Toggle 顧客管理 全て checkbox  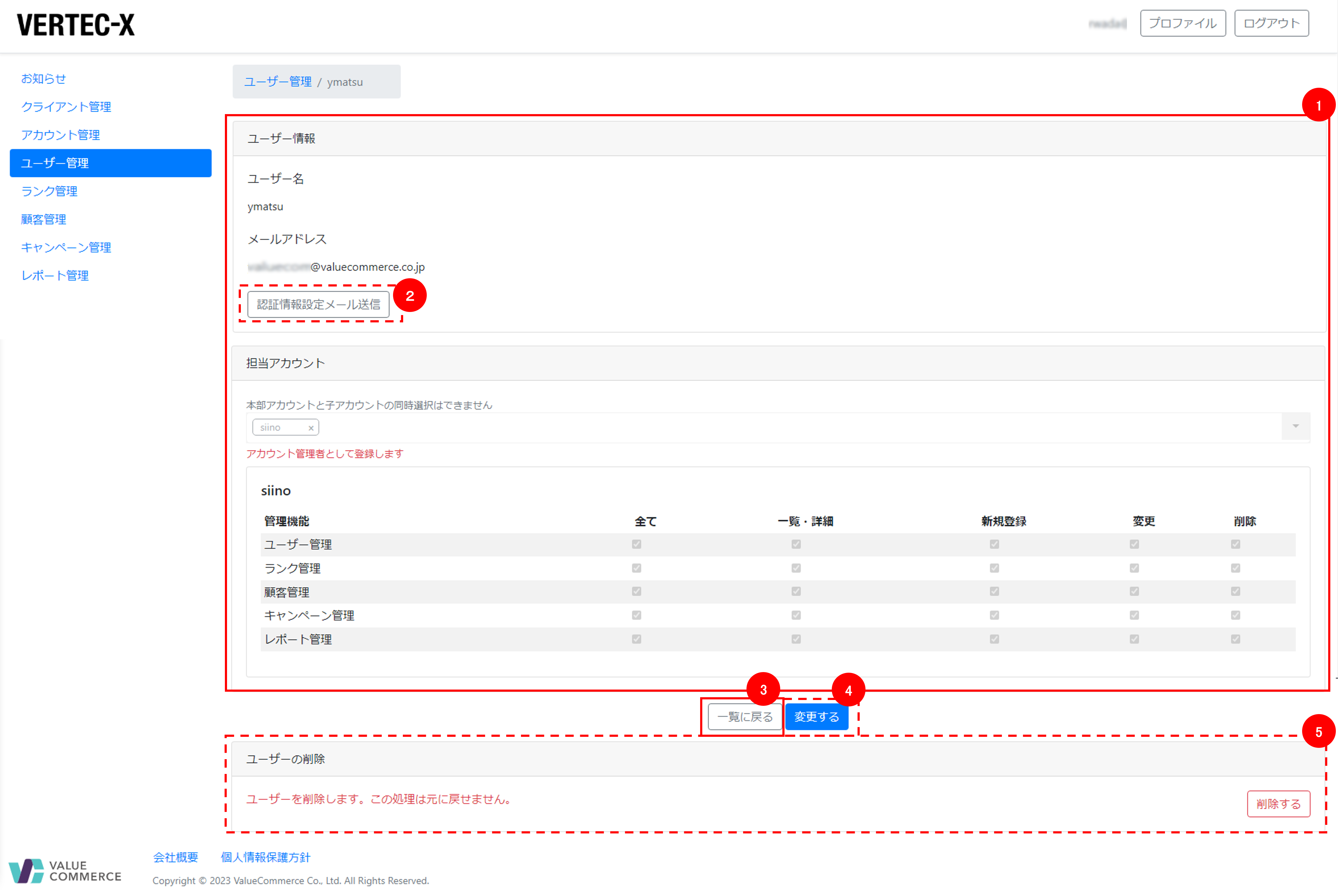click(x=636, y=591)
